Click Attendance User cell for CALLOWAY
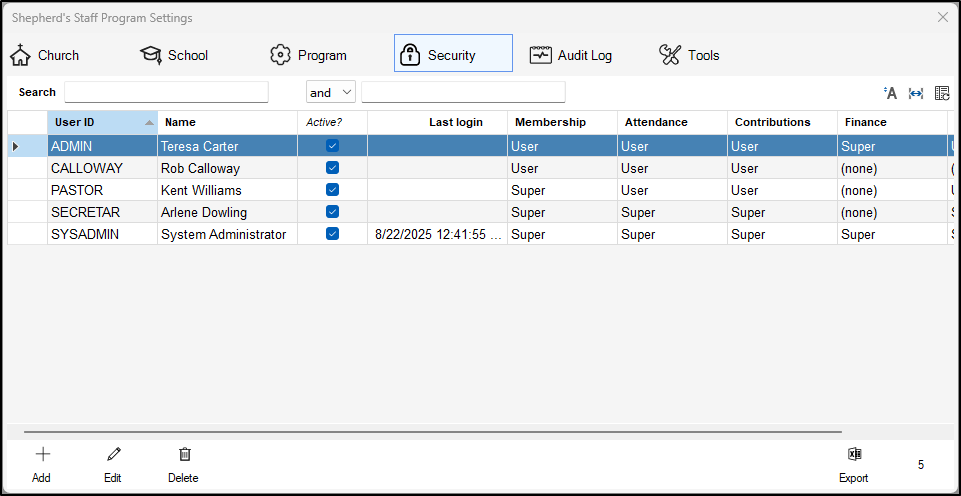Image resolution: width=961 pixels, height=496 pixels. tap(672, 168)
